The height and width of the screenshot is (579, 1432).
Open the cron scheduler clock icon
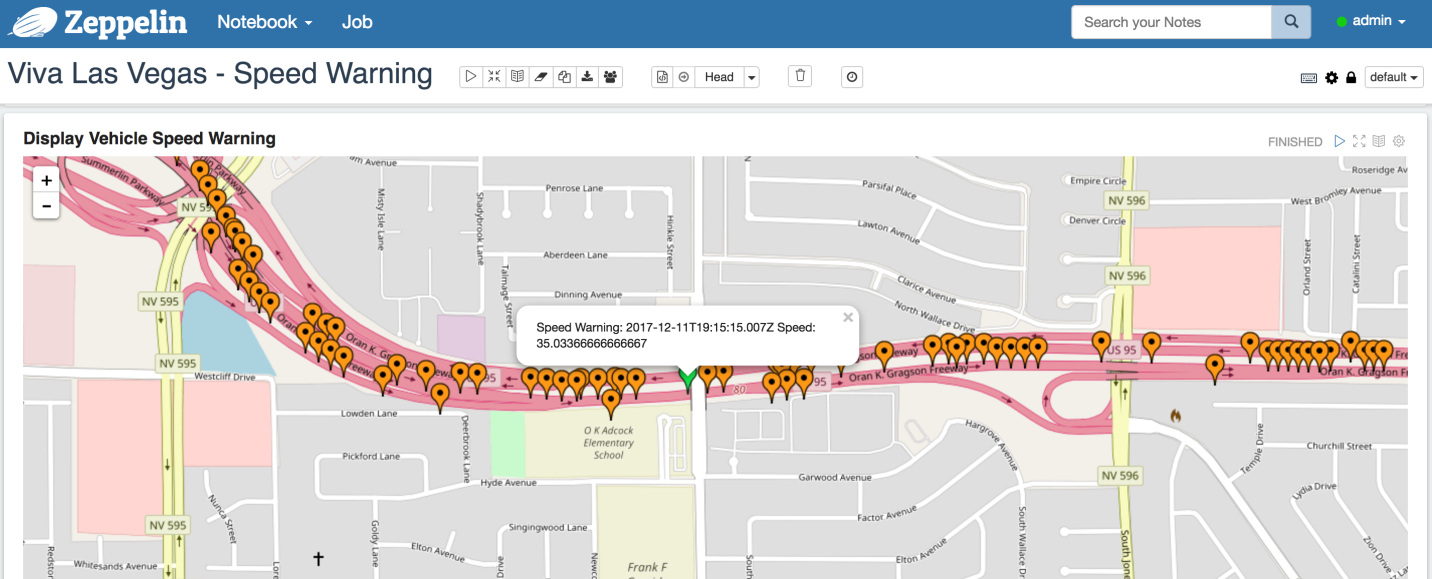tap(851, 76)
